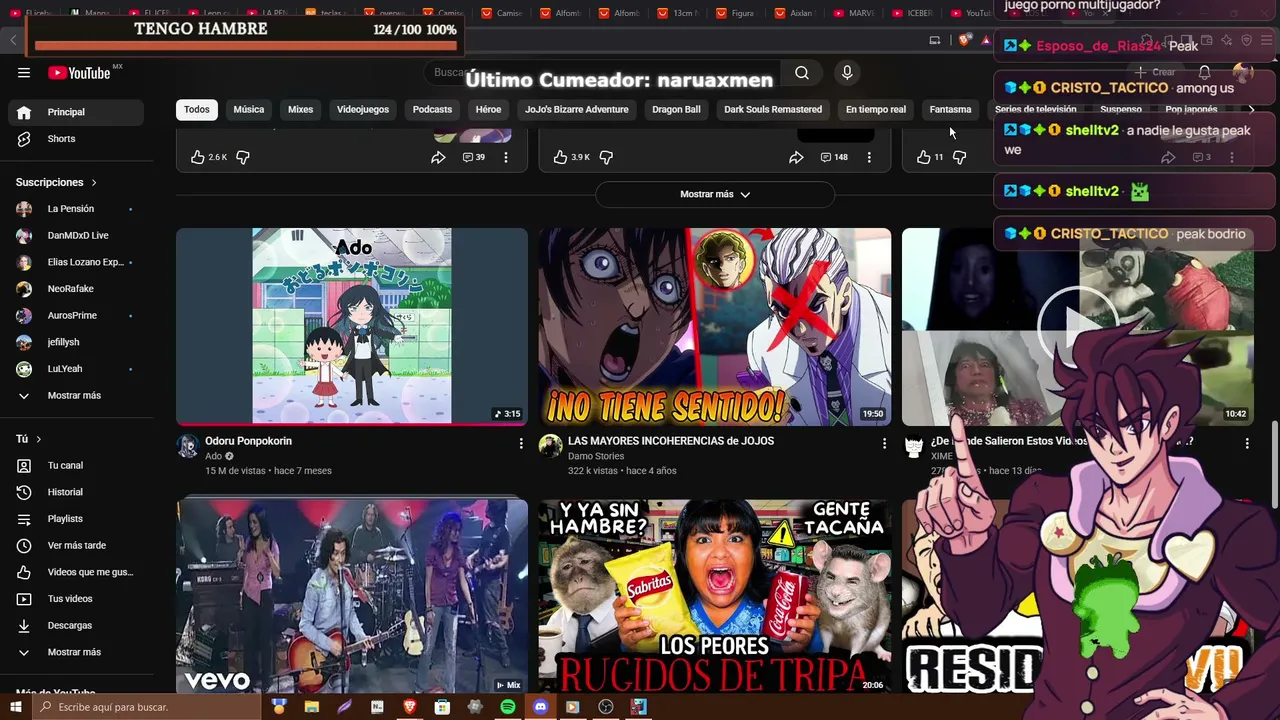Screen dimensions: 1280x720
Task: Share the post with 148 comments
Action: (796, 157)
